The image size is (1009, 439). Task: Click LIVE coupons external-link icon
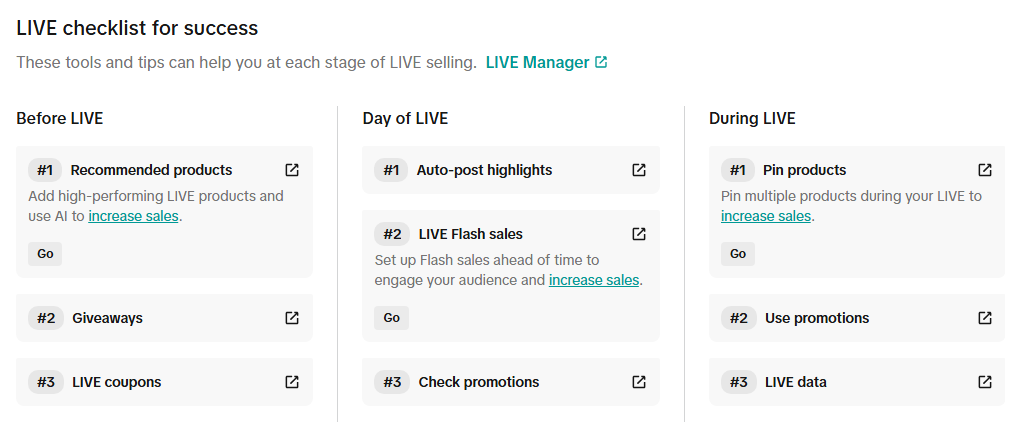tap(292, 382)
